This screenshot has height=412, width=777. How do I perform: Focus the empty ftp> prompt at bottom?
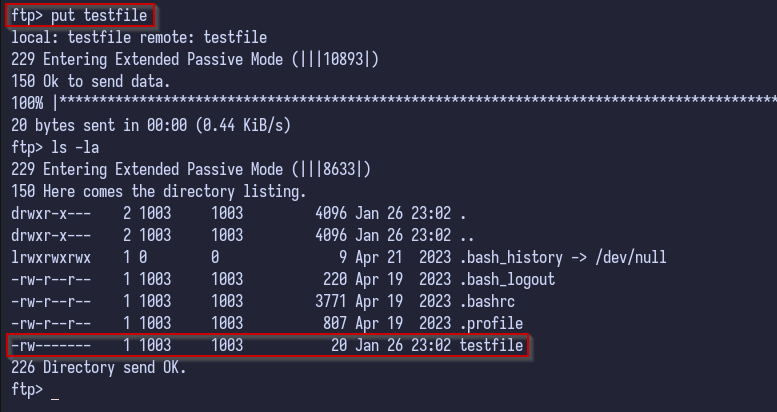coord(54,390)
